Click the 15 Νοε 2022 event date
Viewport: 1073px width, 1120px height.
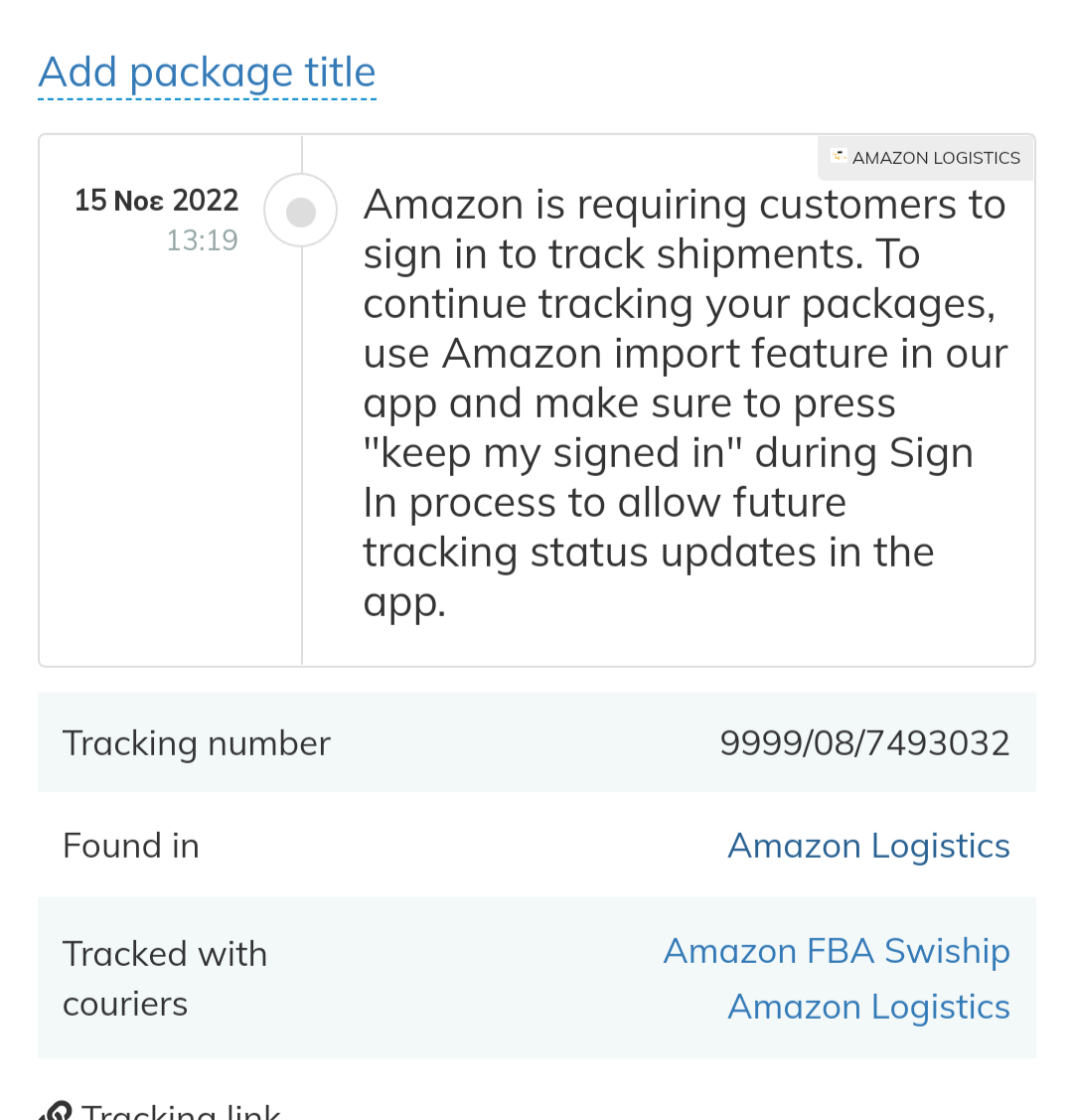pos(156,201)
